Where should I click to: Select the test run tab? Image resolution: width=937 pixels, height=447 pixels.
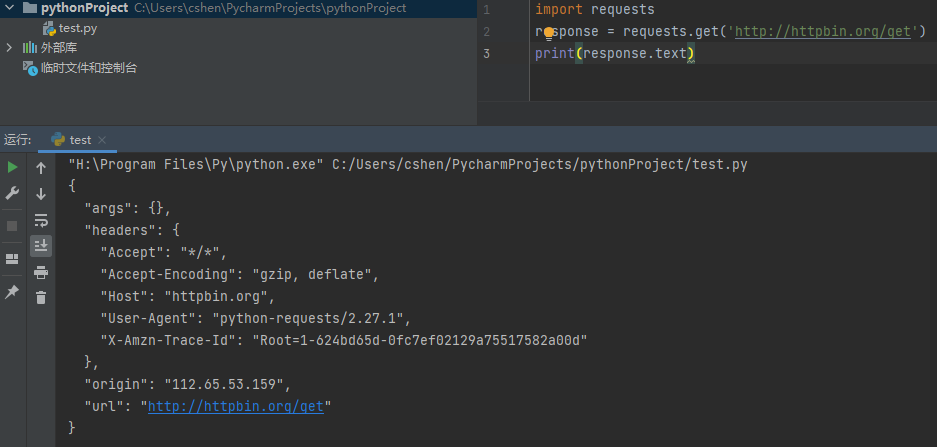coord(80,140)
